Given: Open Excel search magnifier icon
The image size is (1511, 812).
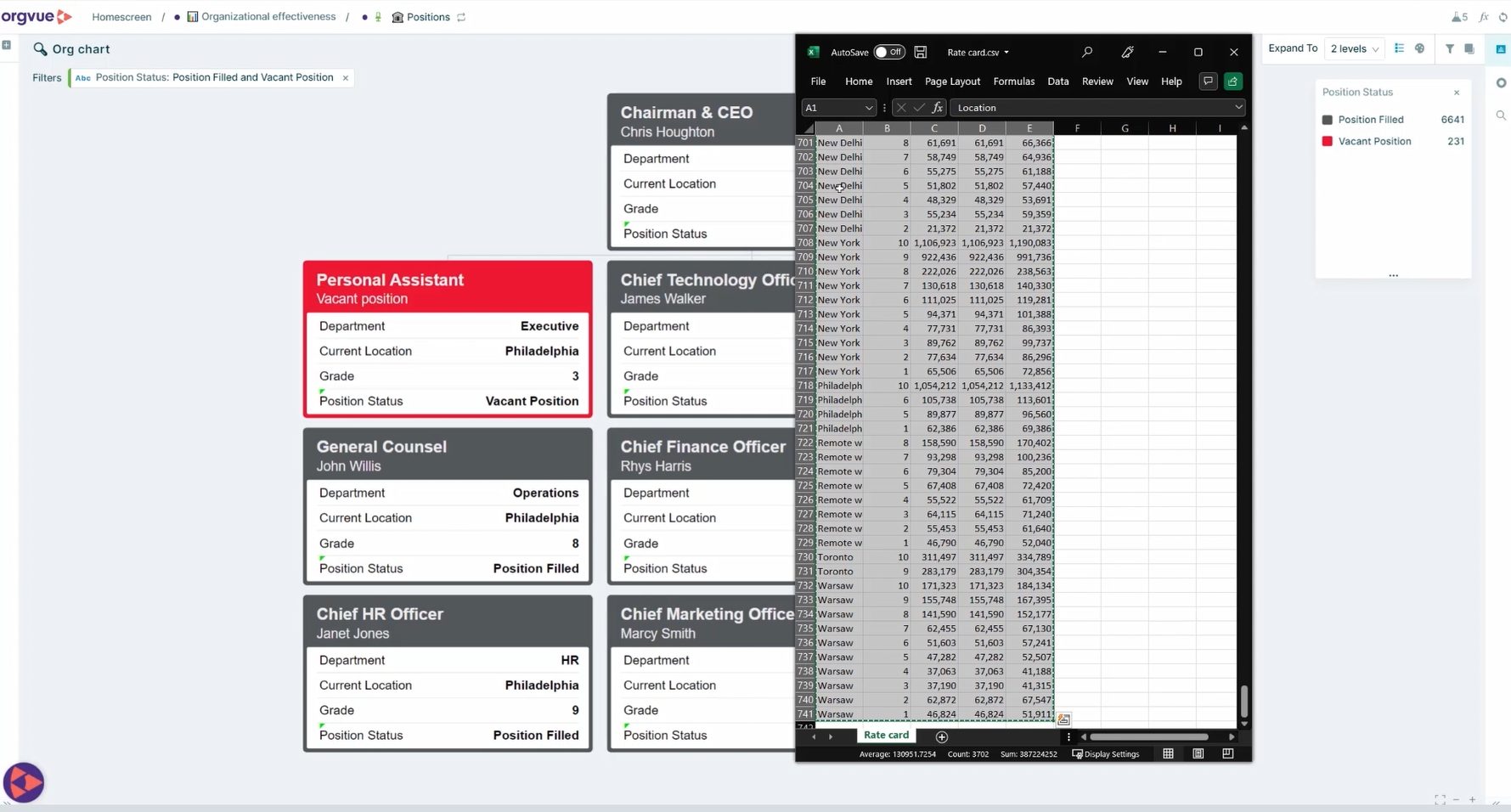Looking at the screenshot, I should 1086,52.
